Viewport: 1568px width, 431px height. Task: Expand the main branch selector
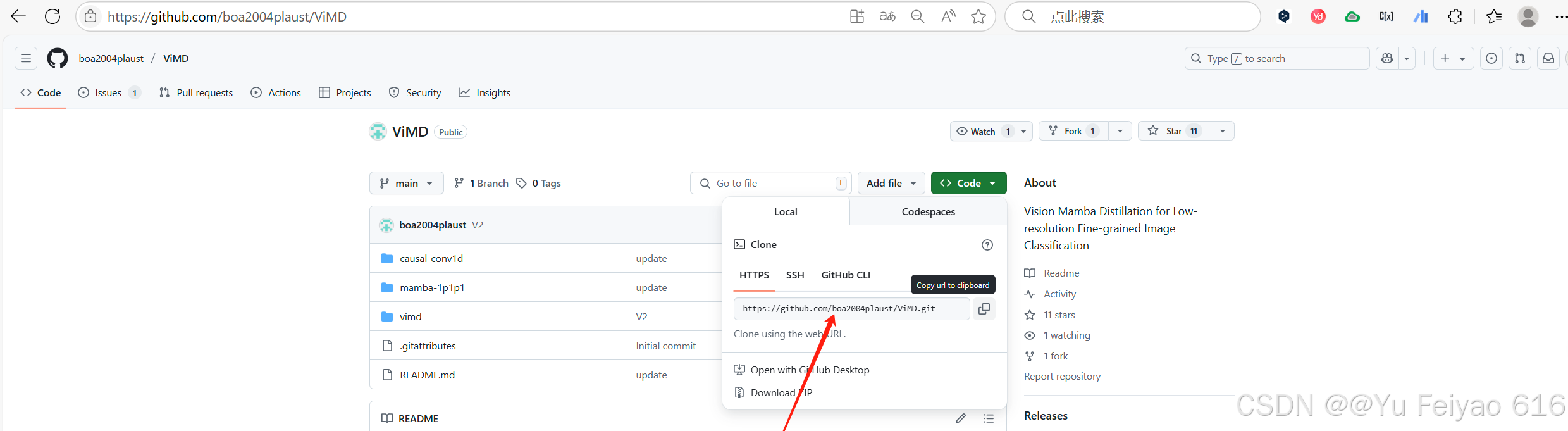coord(407,183)
